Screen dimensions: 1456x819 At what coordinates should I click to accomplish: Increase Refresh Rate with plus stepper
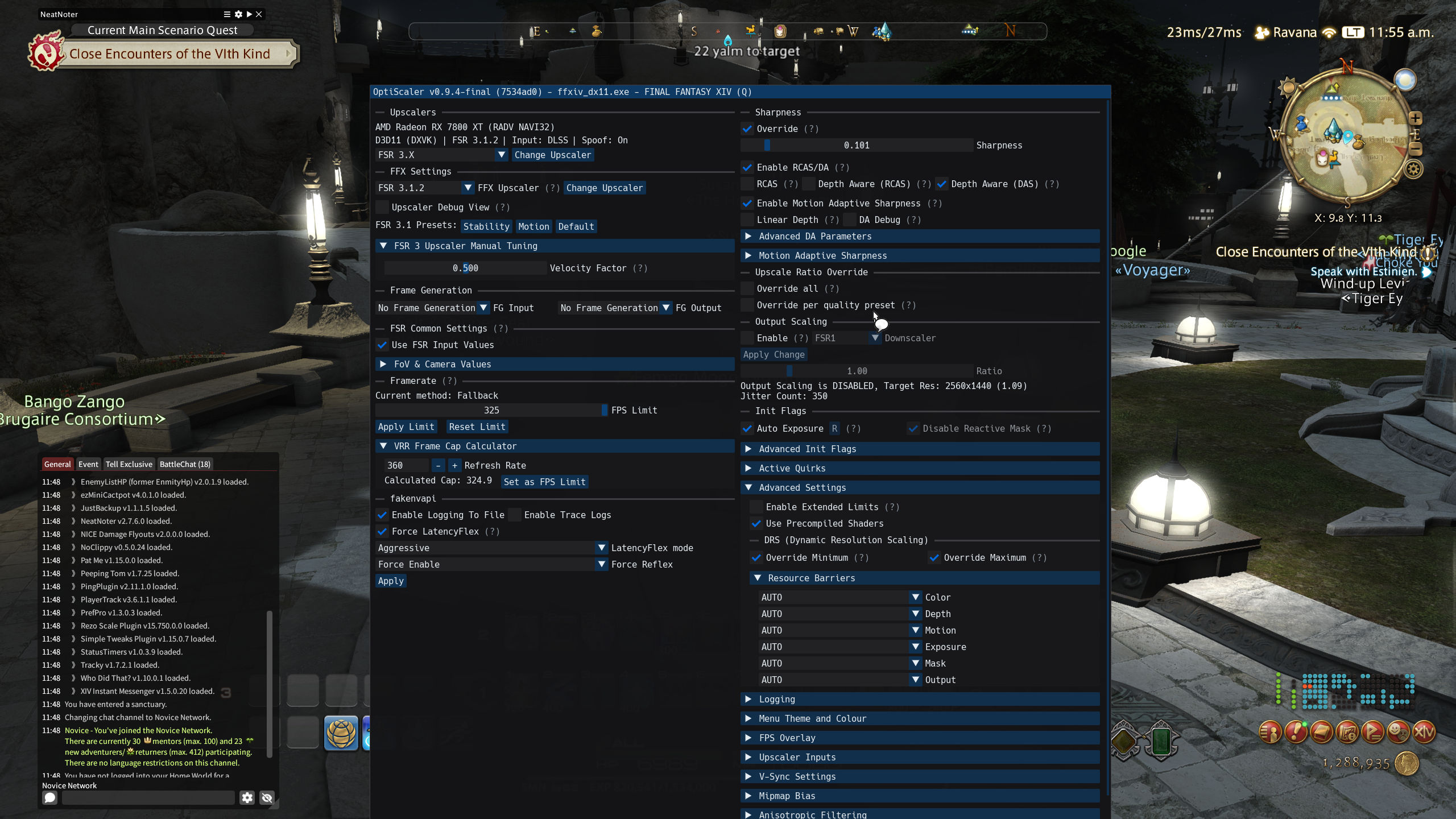coord(454,466)
